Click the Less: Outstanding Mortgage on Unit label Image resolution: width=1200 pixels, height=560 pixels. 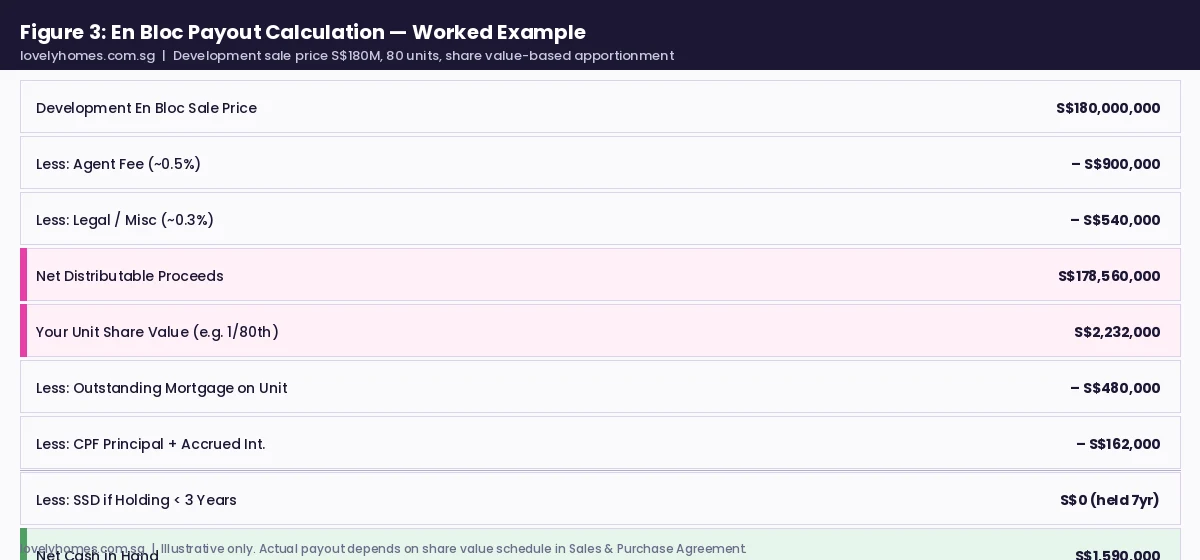162,388
